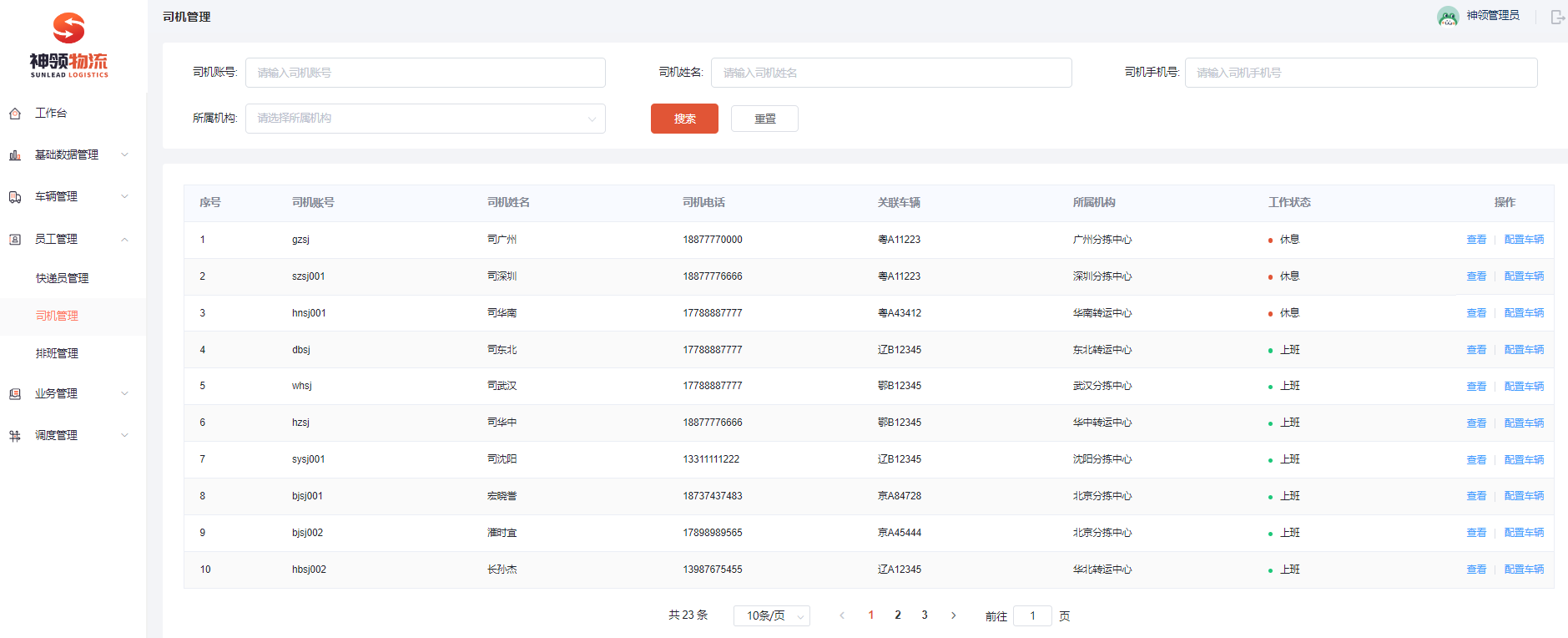Click the workbench home icon in sidebar
Viewport: 1568px width, 638px height.
pyautogui.click(x=15, y=114)
